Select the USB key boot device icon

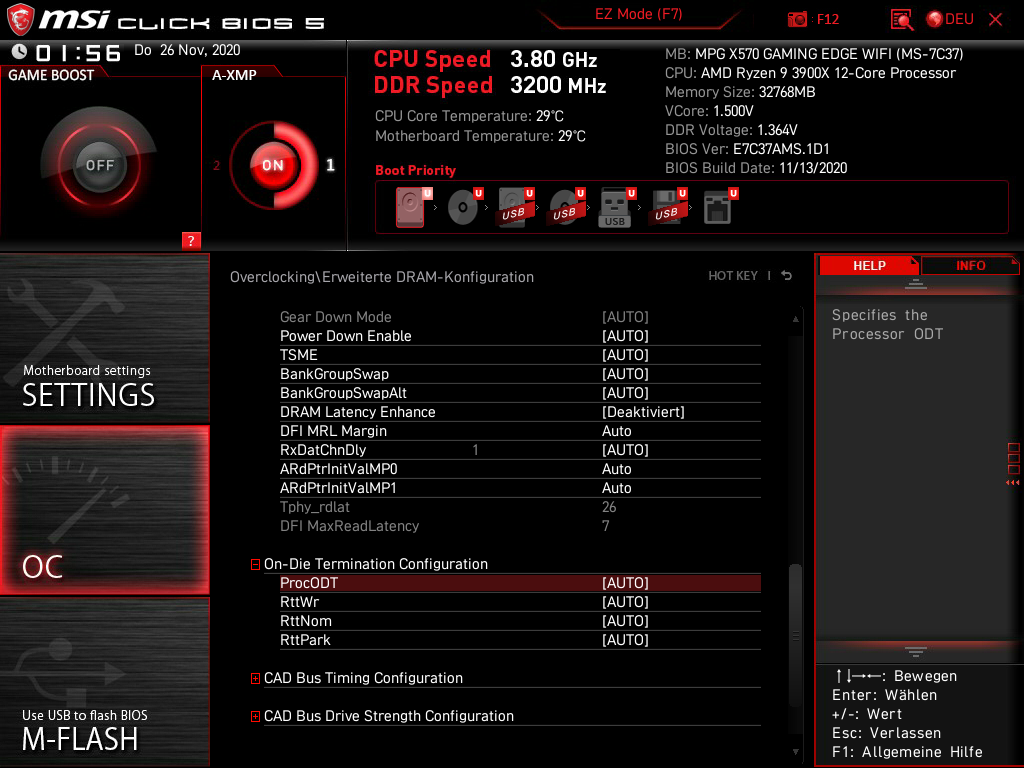[x=615, y=208]
